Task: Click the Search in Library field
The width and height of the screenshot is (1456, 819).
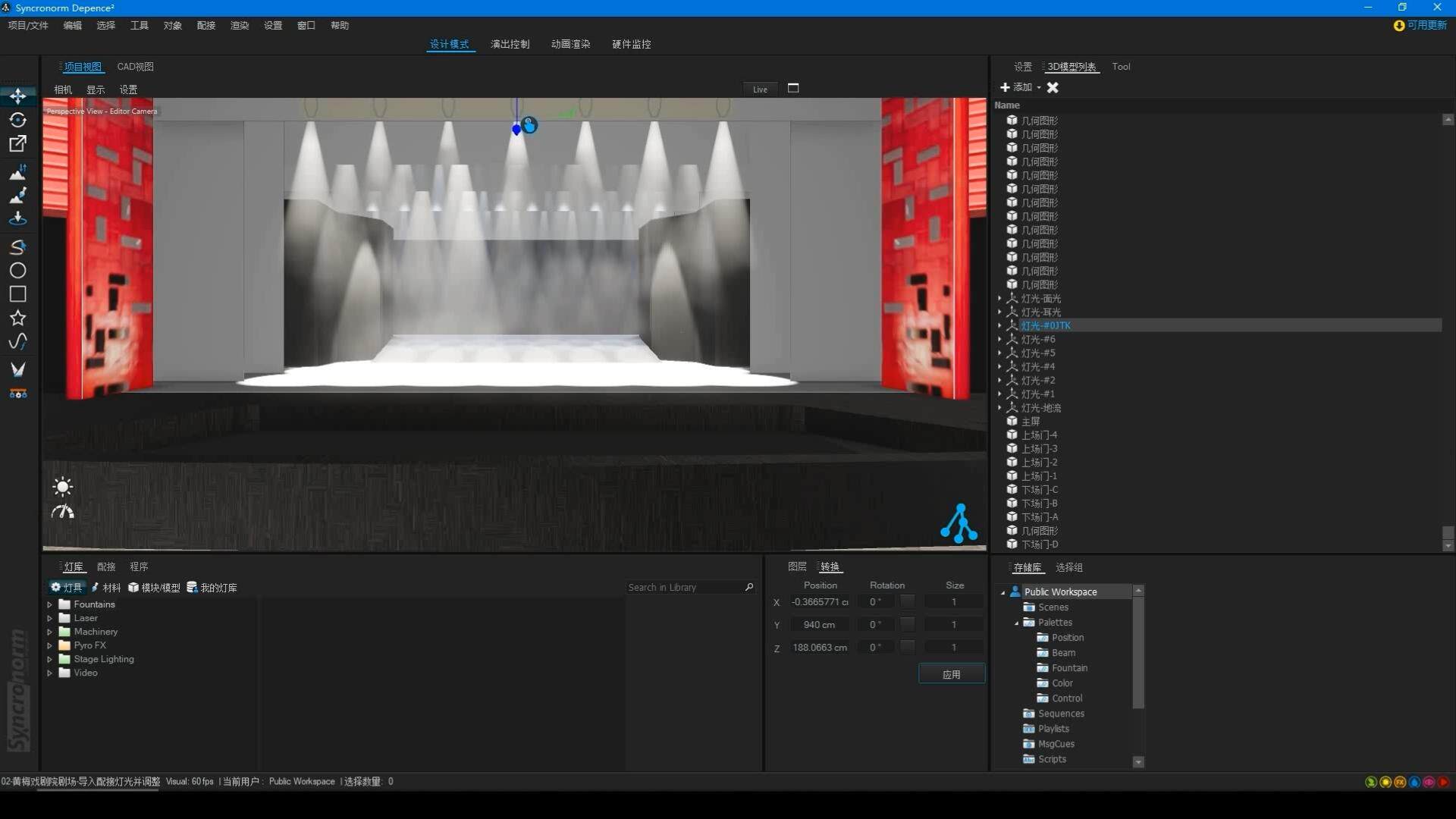Action: point(682,588)
